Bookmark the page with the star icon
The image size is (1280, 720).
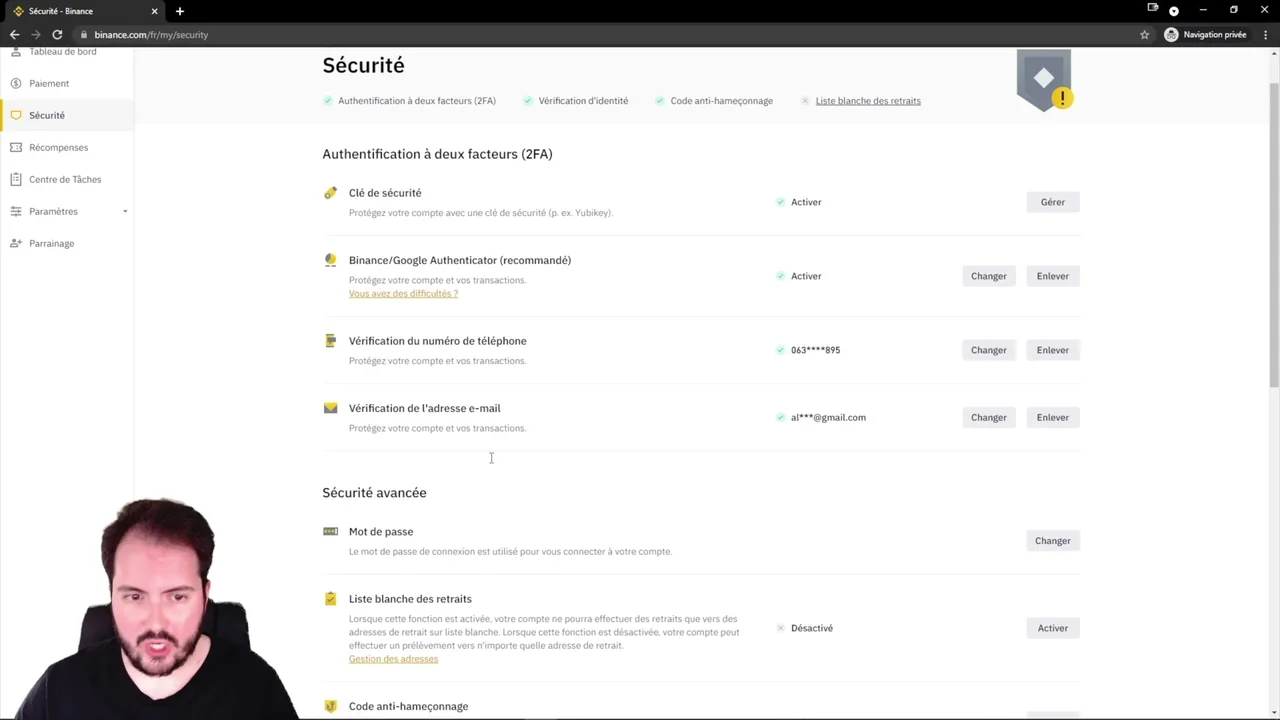point(1144,34)
